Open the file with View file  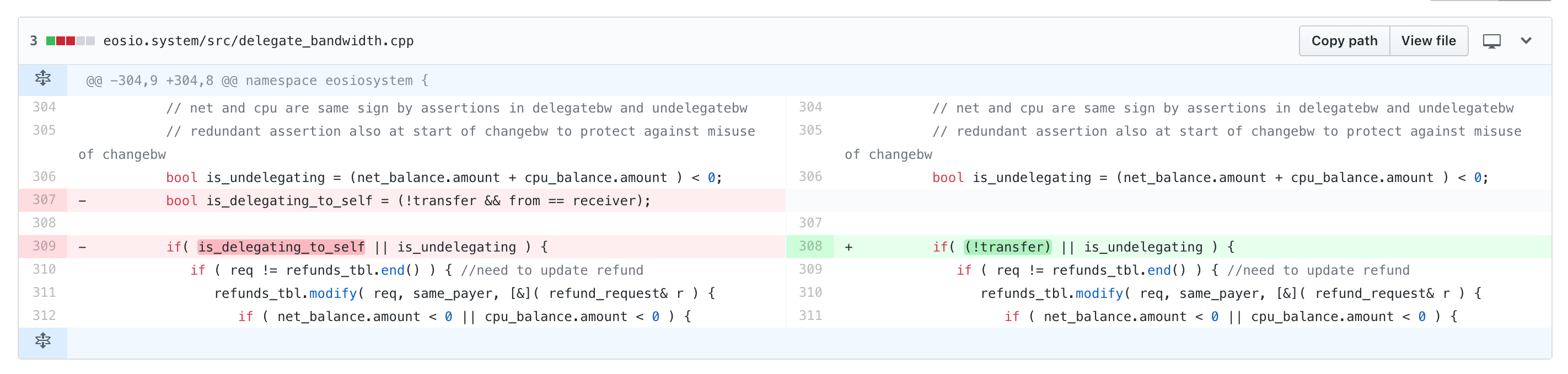[1428, 41]
